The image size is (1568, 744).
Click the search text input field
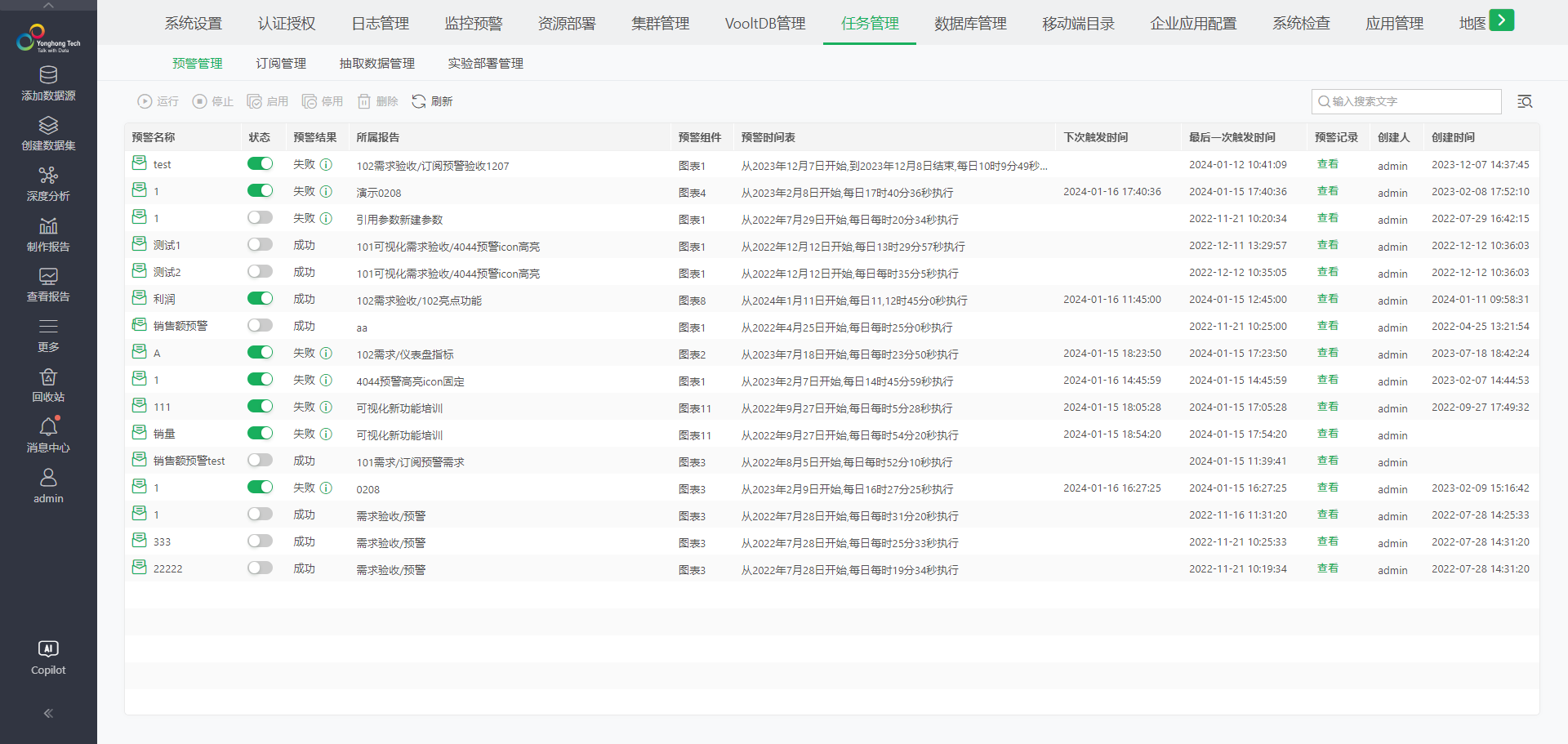pos(1413,101)
